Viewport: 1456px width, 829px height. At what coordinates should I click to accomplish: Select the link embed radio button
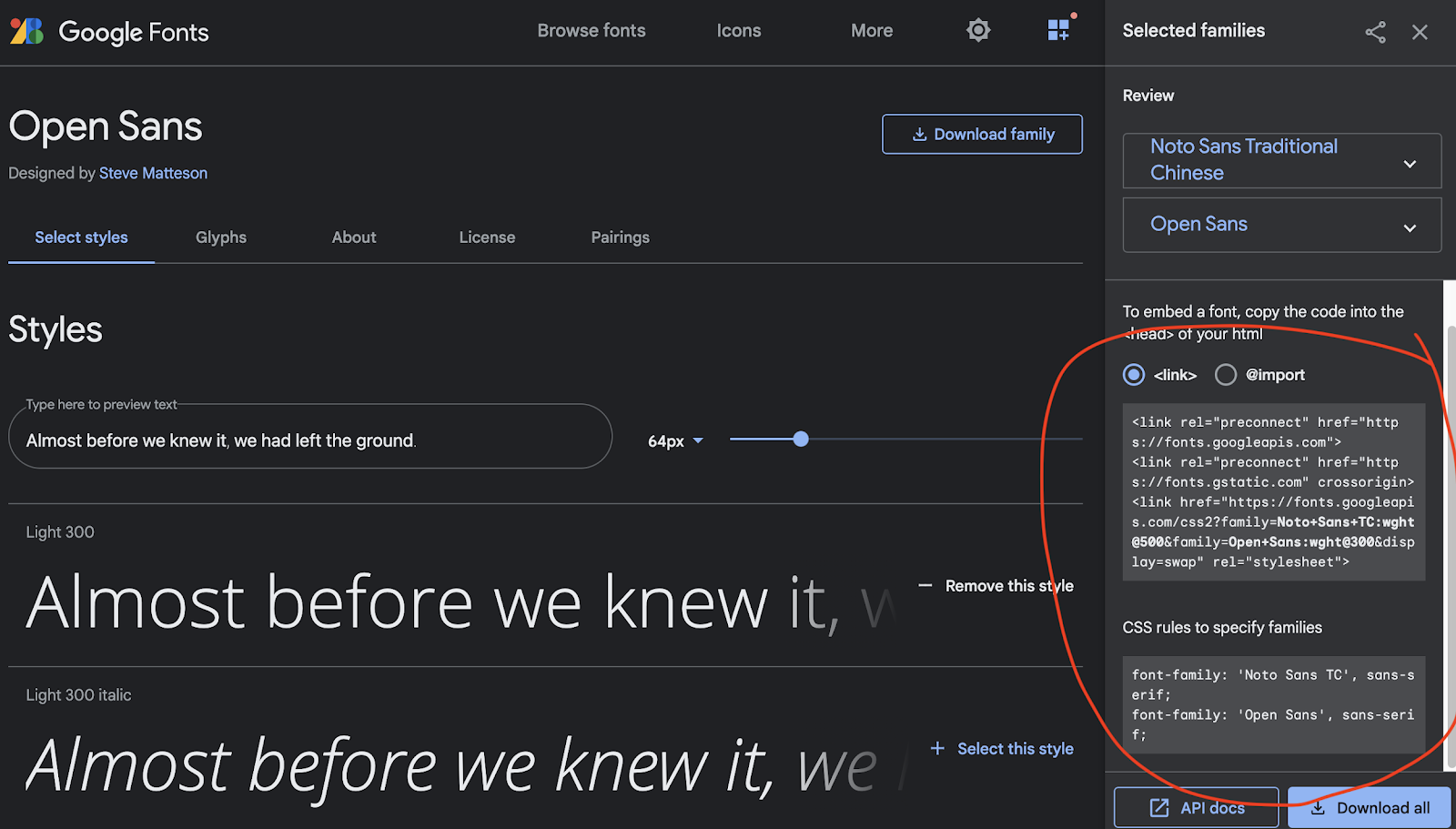tap(1134, 375)
